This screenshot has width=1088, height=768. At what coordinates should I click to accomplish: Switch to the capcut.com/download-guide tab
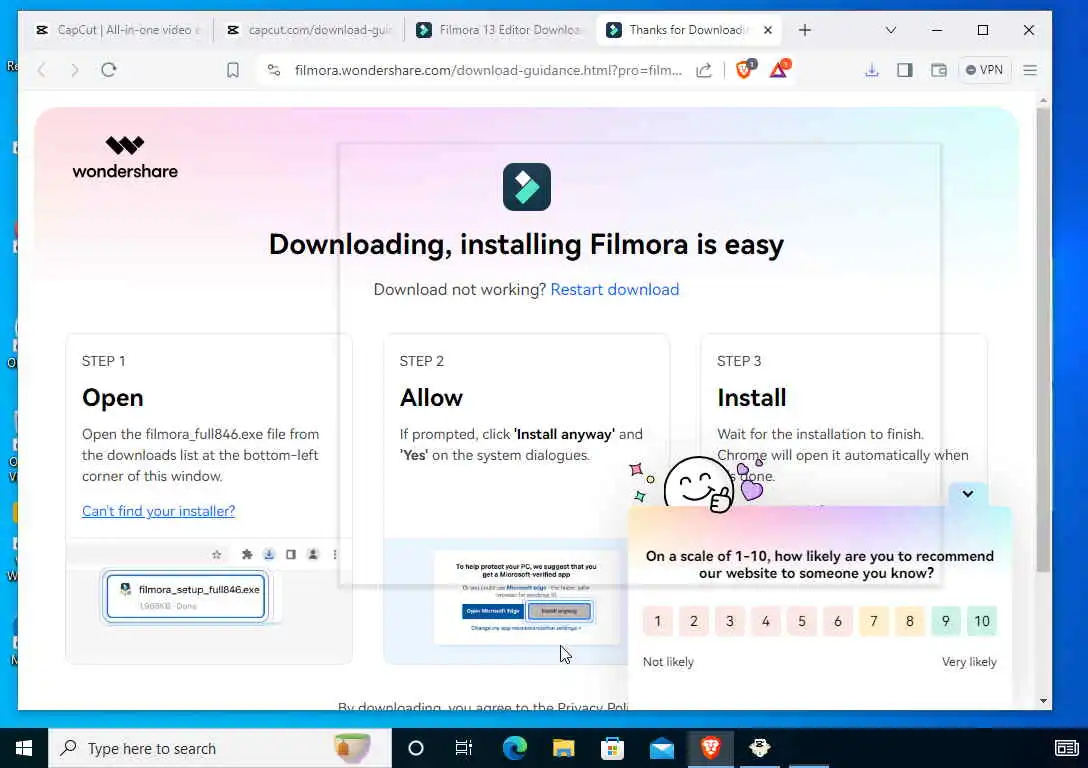(309, 30)
